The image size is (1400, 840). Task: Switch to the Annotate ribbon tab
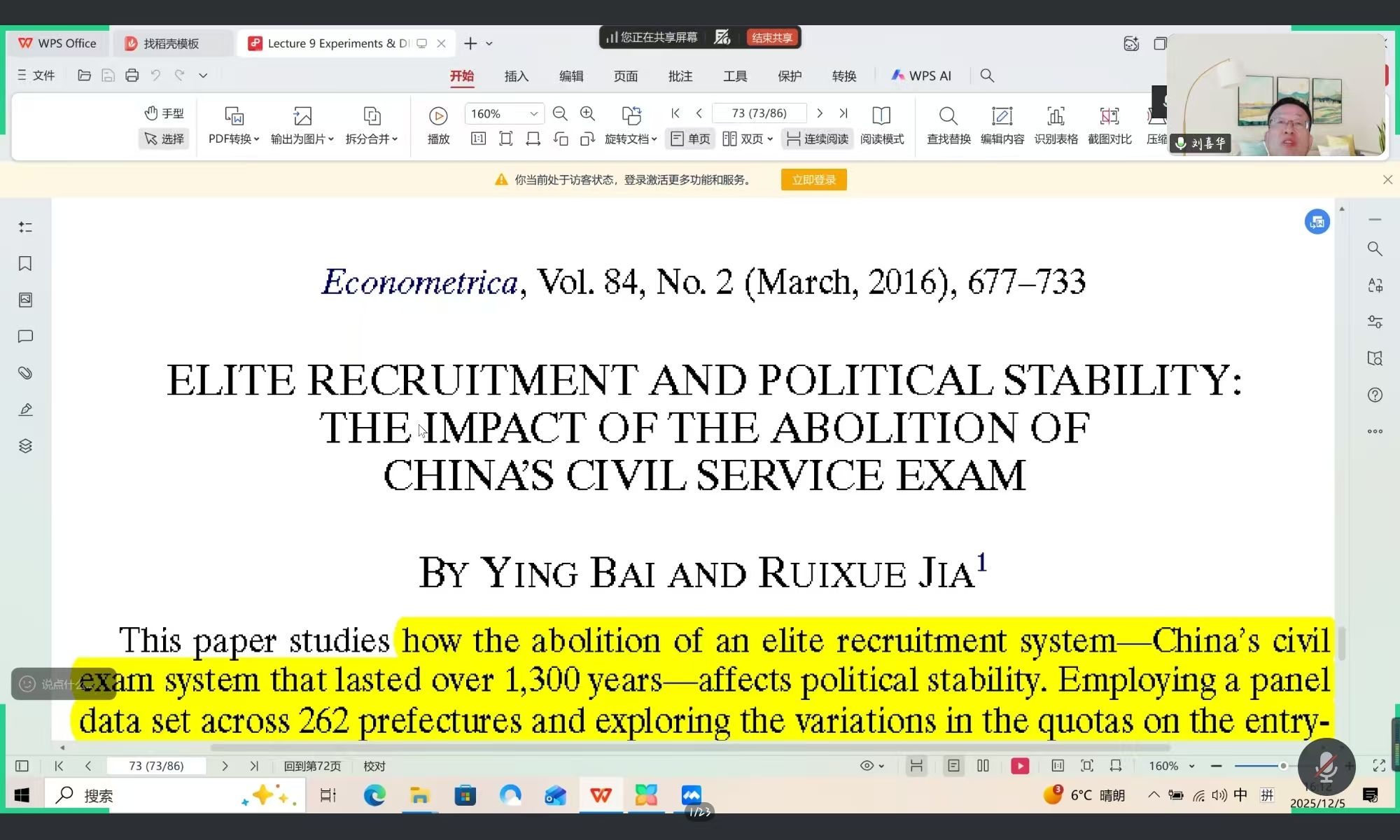coord(680,76)
